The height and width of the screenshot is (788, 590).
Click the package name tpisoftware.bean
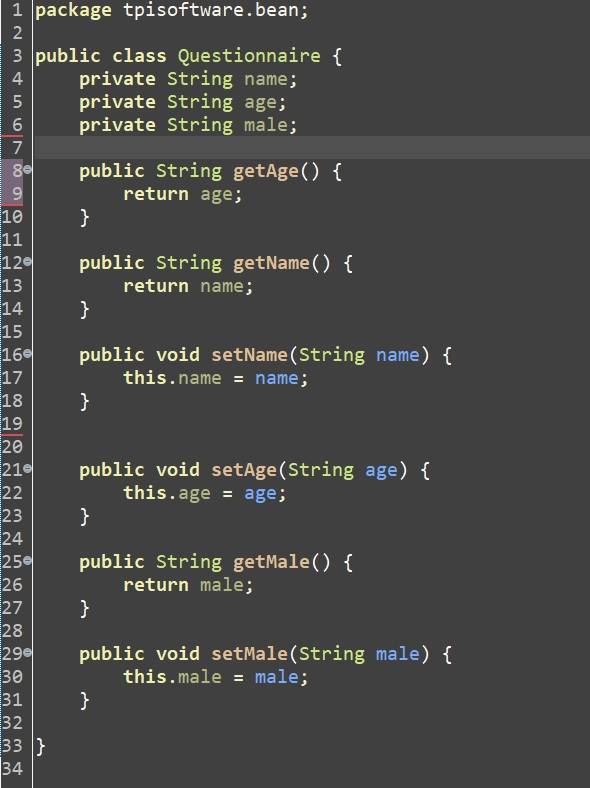point(211,10)
